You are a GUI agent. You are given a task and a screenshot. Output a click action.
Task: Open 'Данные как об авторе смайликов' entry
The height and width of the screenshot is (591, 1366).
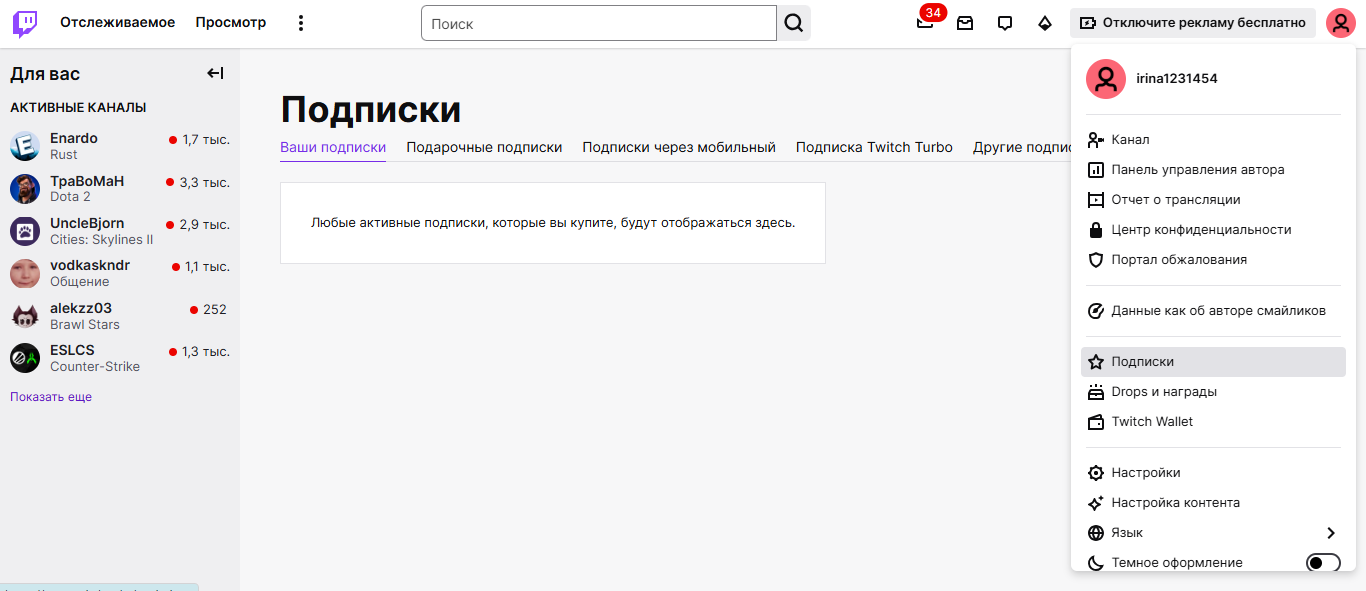[x=1218, y=311]
